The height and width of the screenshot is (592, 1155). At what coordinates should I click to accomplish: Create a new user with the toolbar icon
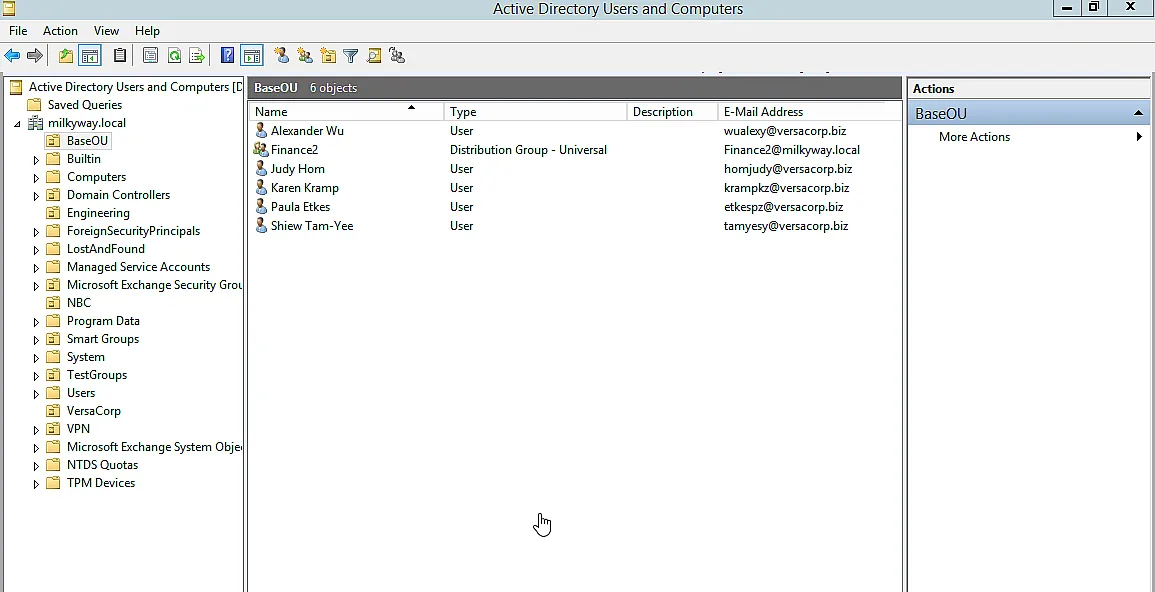point(281,56)
